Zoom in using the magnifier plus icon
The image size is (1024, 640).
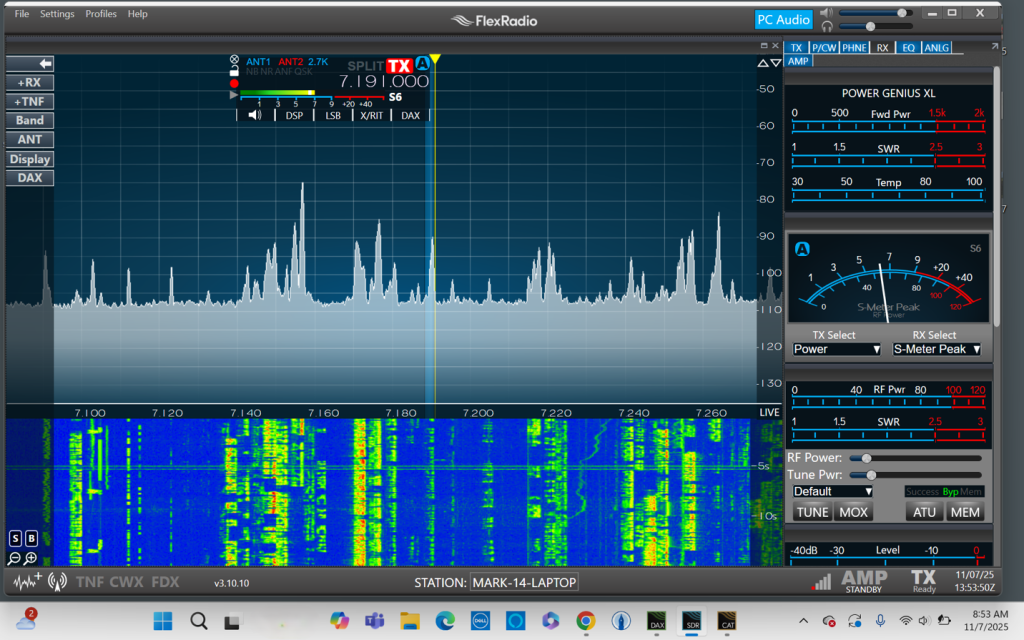click(29, 557)
